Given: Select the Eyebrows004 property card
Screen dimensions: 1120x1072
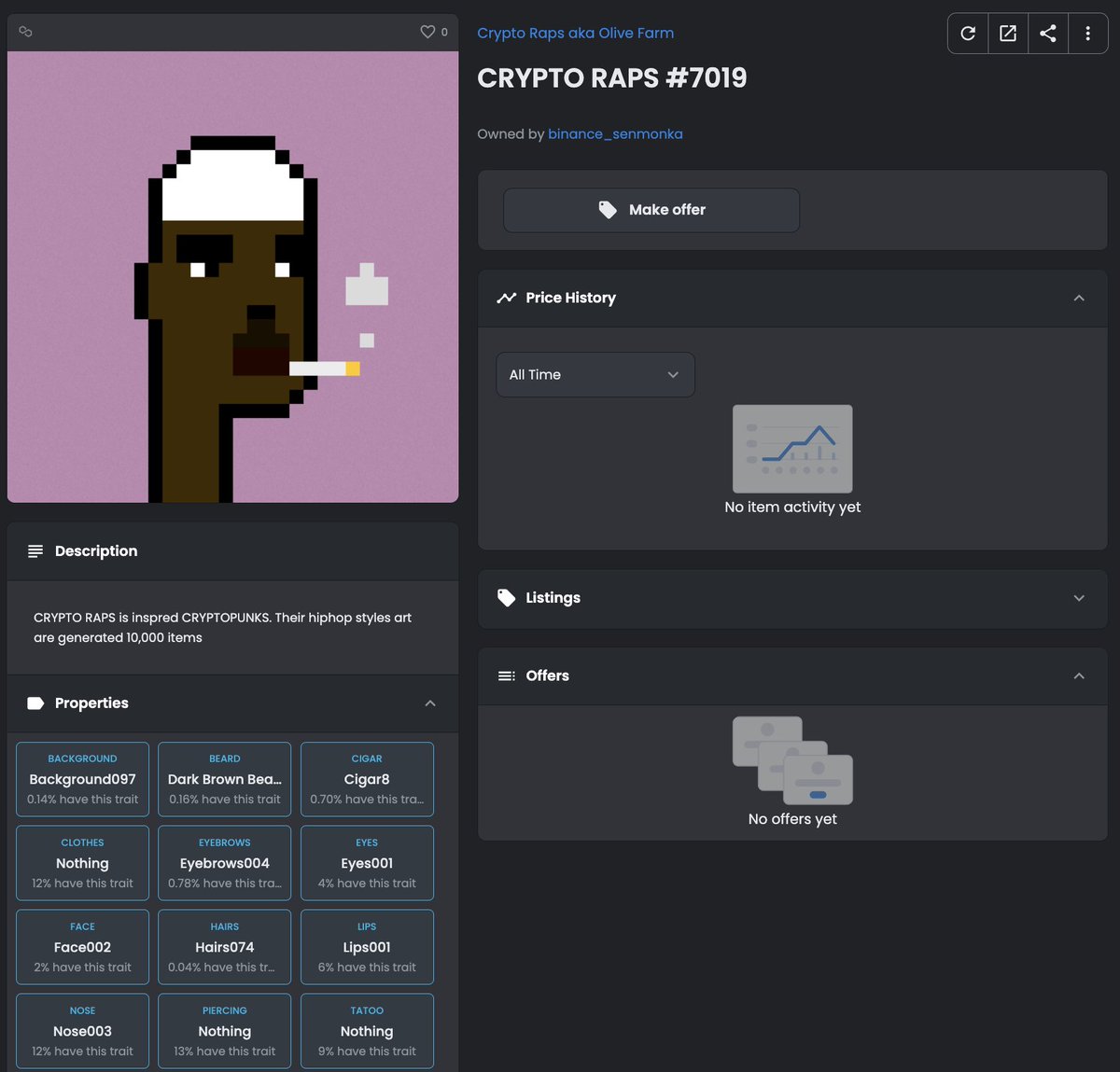Looking at the screenshot, I should point(225,863).
